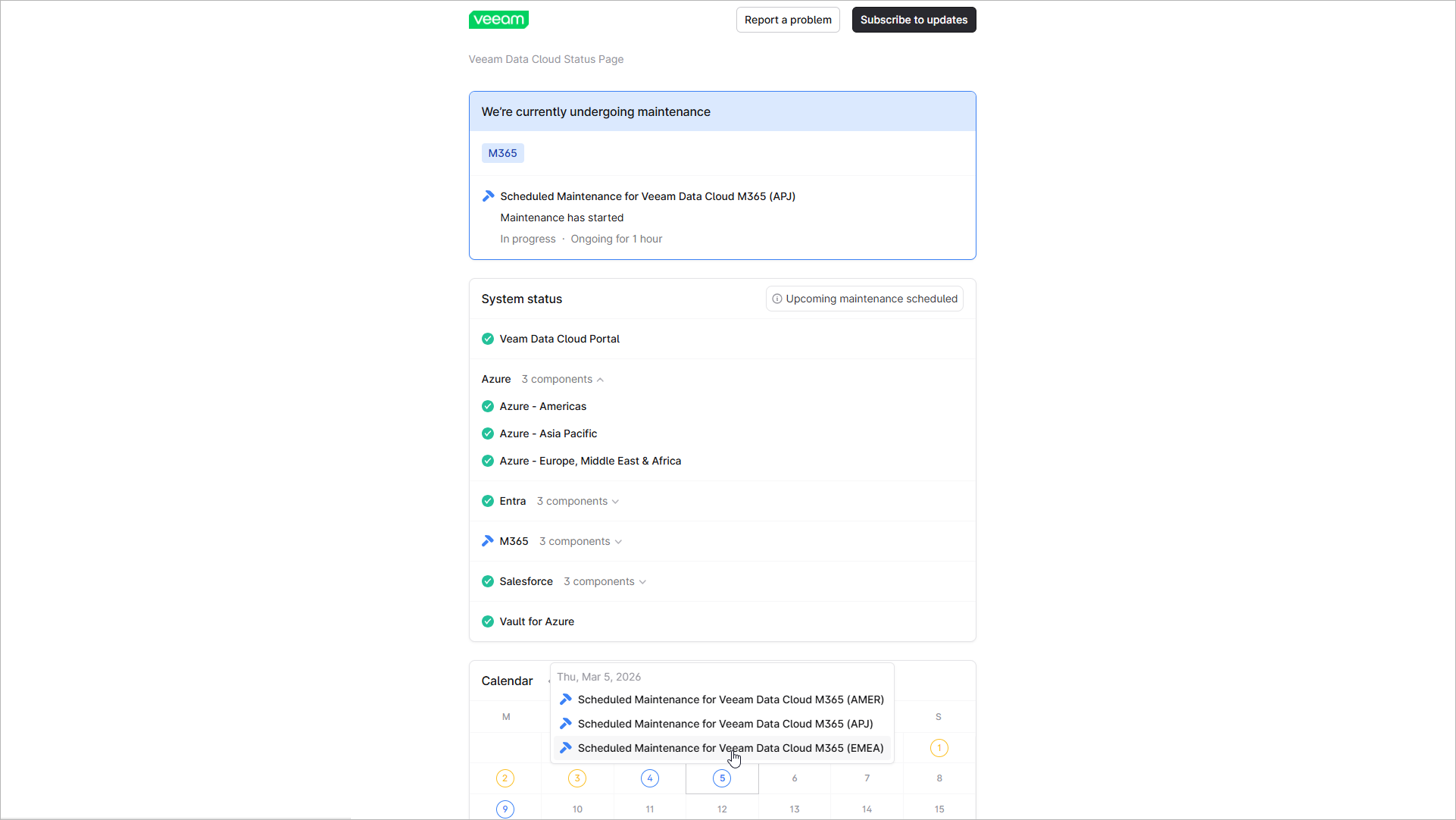Click the M365 maintenance wrench icon

click(x=488, y=541)
